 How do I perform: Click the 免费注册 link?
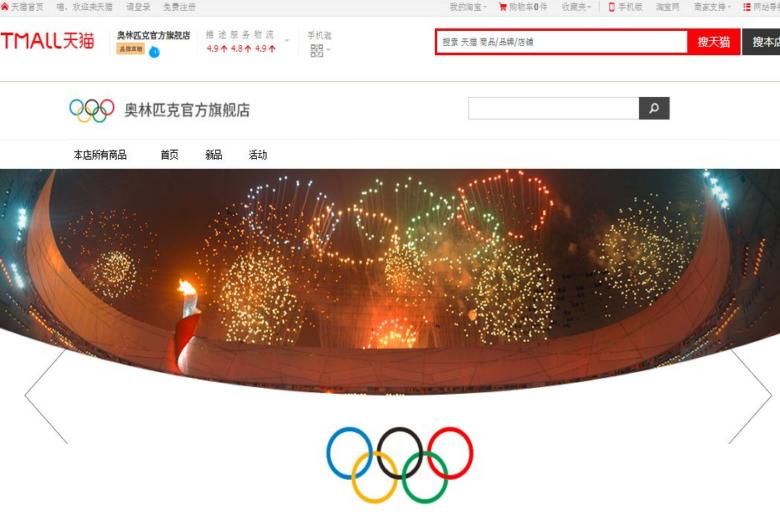click(179, 7)
